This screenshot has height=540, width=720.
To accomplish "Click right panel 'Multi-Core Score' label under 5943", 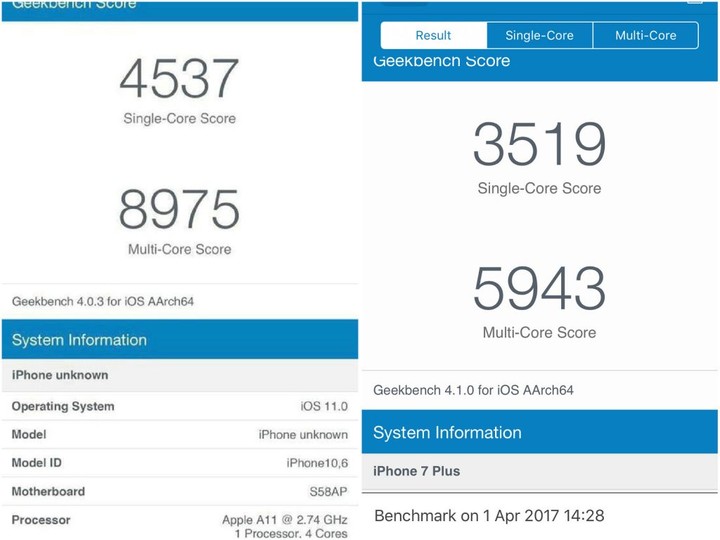I will (540, 332).
